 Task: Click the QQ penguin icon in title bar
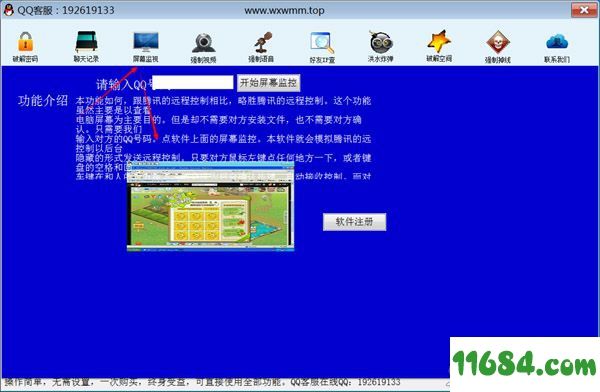pos(8,10)
